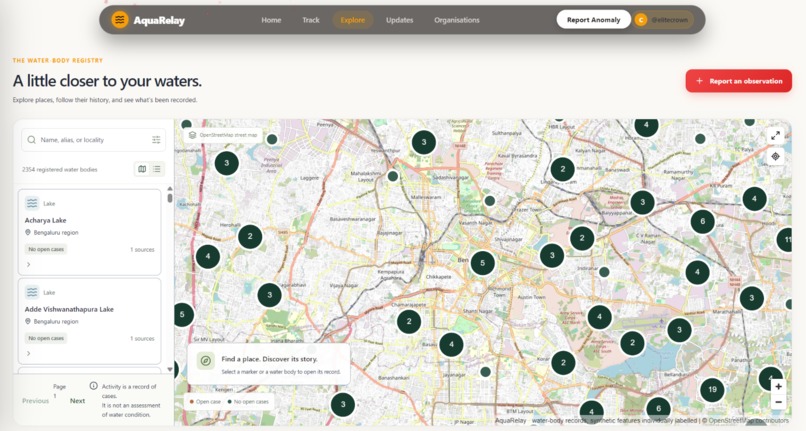Select single marker near Frazer Town
The width and height of the screenshot is (806, 431).
click(490, 201)
